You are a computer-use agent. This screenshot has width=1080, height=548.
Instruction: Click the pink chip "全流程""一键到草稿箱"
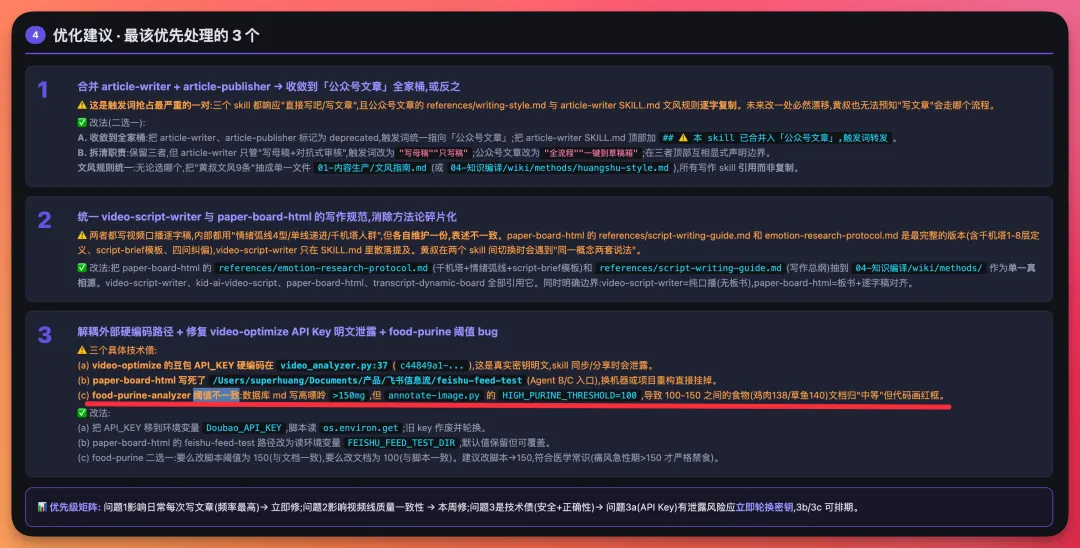(x=593, y=153)
